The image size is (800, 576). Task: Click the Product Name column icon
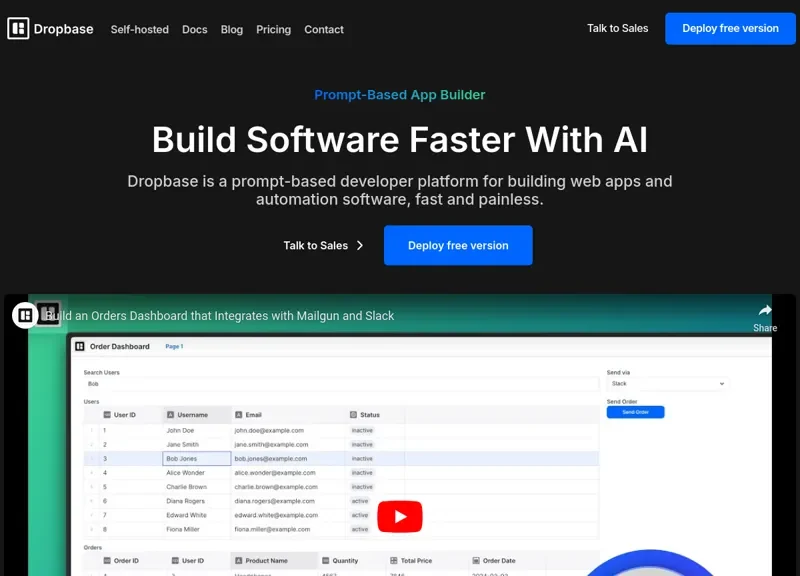coord(238,561)
